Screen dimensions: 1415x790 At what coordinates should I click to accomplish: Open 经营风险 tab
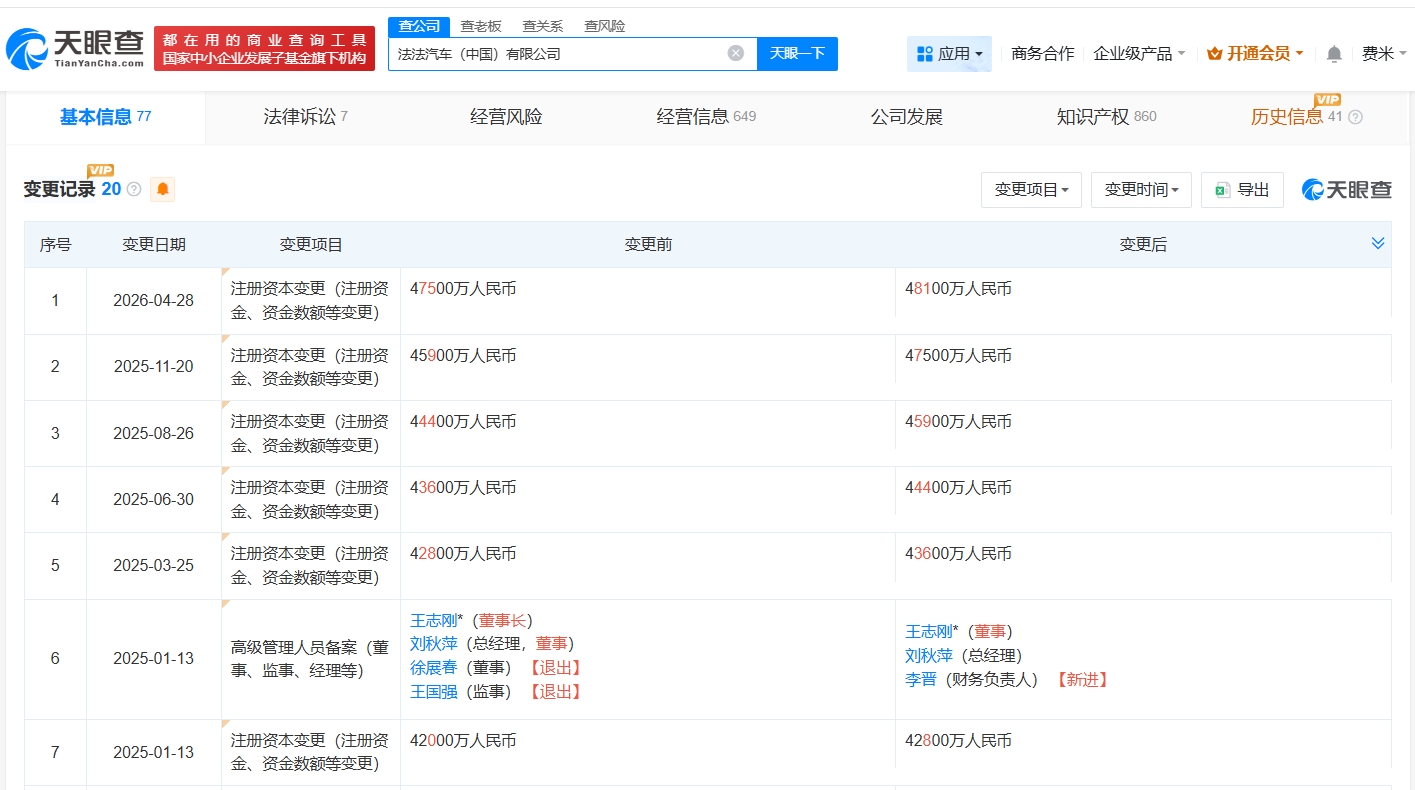[x=506, y=117]
